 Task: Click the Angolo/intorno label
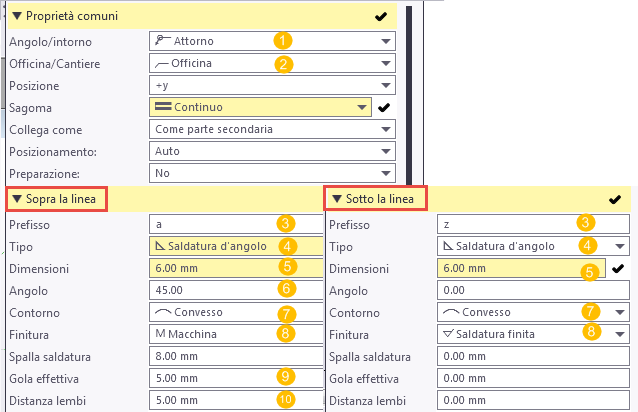[x=50, y=42]
